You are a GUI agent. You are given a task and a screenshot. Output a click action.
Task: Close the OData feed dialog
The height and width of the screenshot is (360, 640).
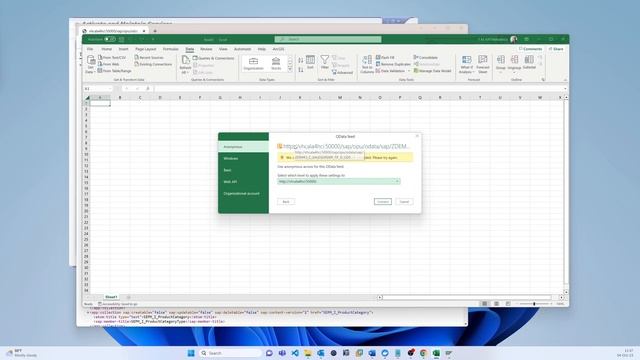point(417,136)
